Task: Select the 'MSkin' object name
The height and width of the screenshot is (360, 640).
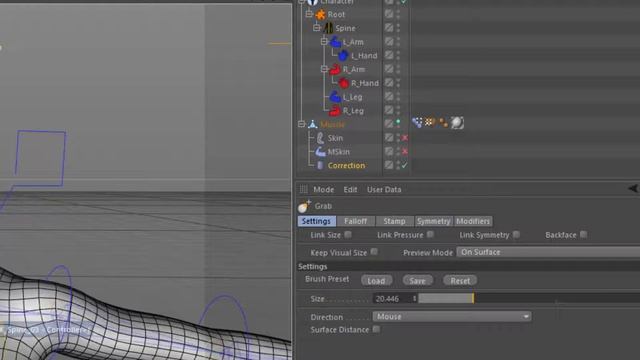Action: 339,152
